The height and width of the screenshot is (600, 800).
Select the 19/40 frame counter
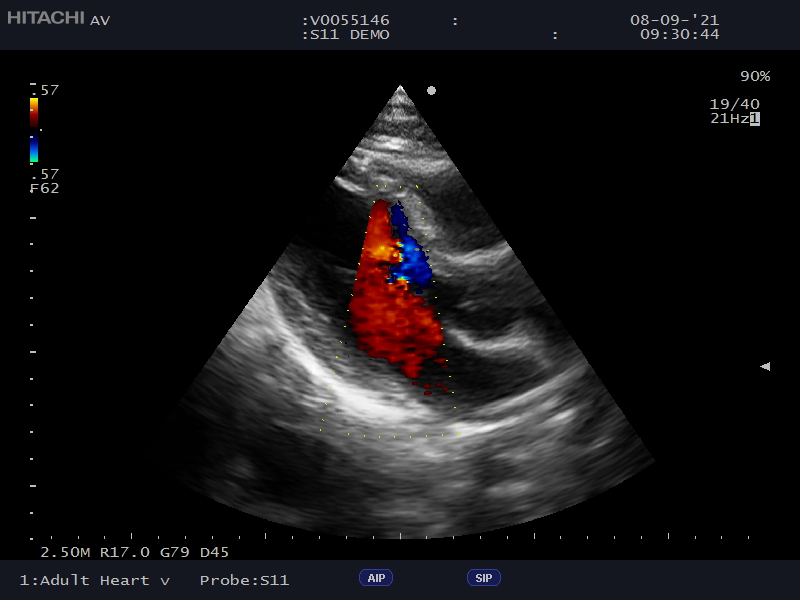[x=734, y=104]
